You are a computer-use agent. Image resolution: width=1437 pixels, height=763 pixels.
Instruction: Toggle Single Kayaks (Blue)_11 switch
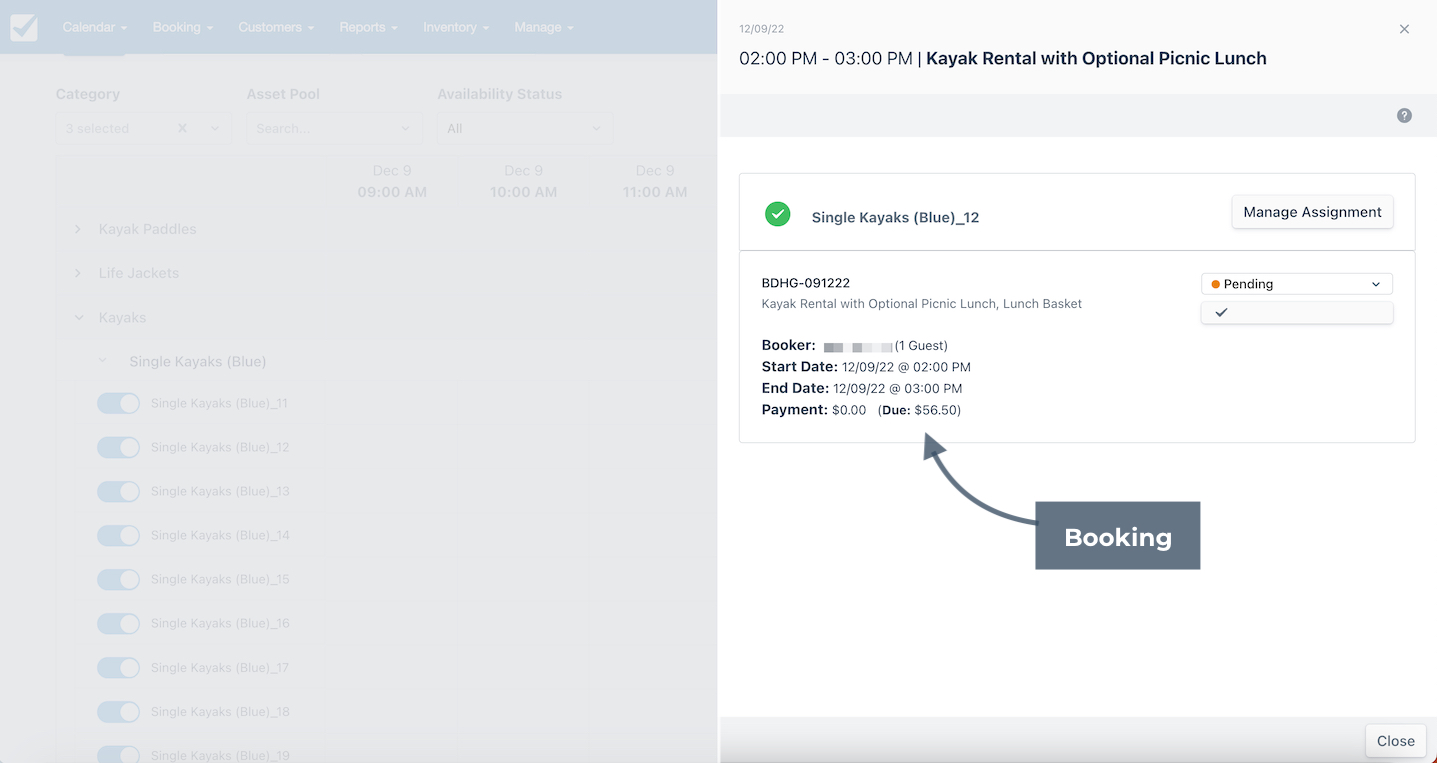click(x=118, y=403)
